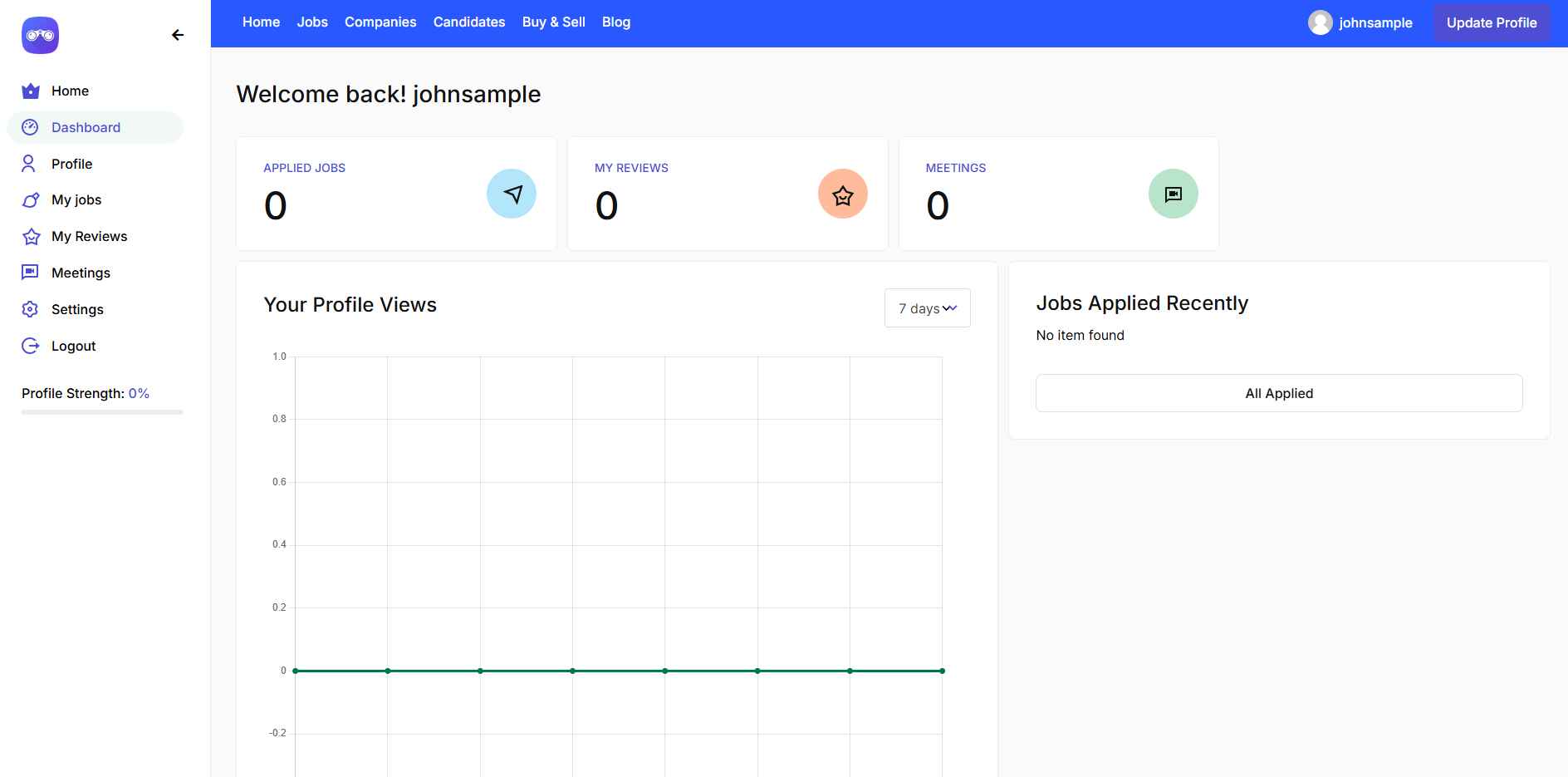Collapse sidebar with the back arrow
This screenshot has width=1568, height=777.
tap(178, 35)
